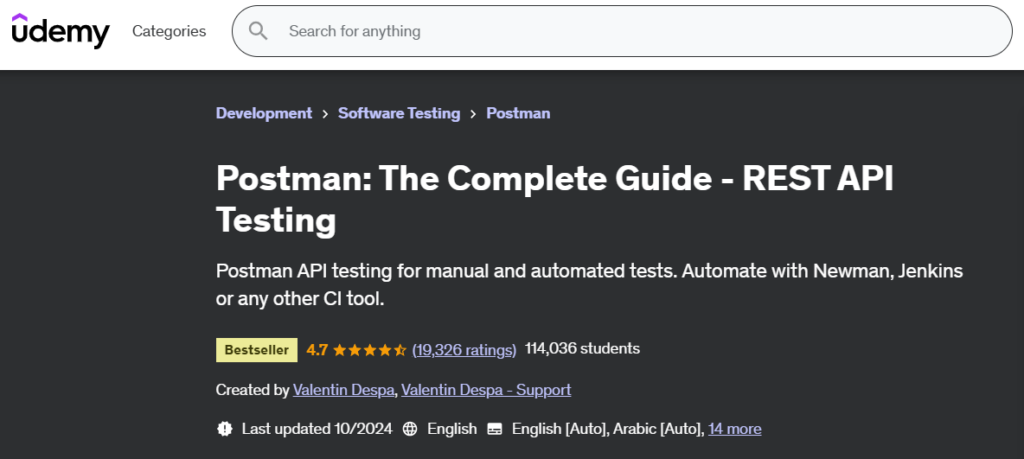The height and width of the screenshot is (459, 1024).
Task: Click the magnifying glass search icon
Action: point(258,31)
